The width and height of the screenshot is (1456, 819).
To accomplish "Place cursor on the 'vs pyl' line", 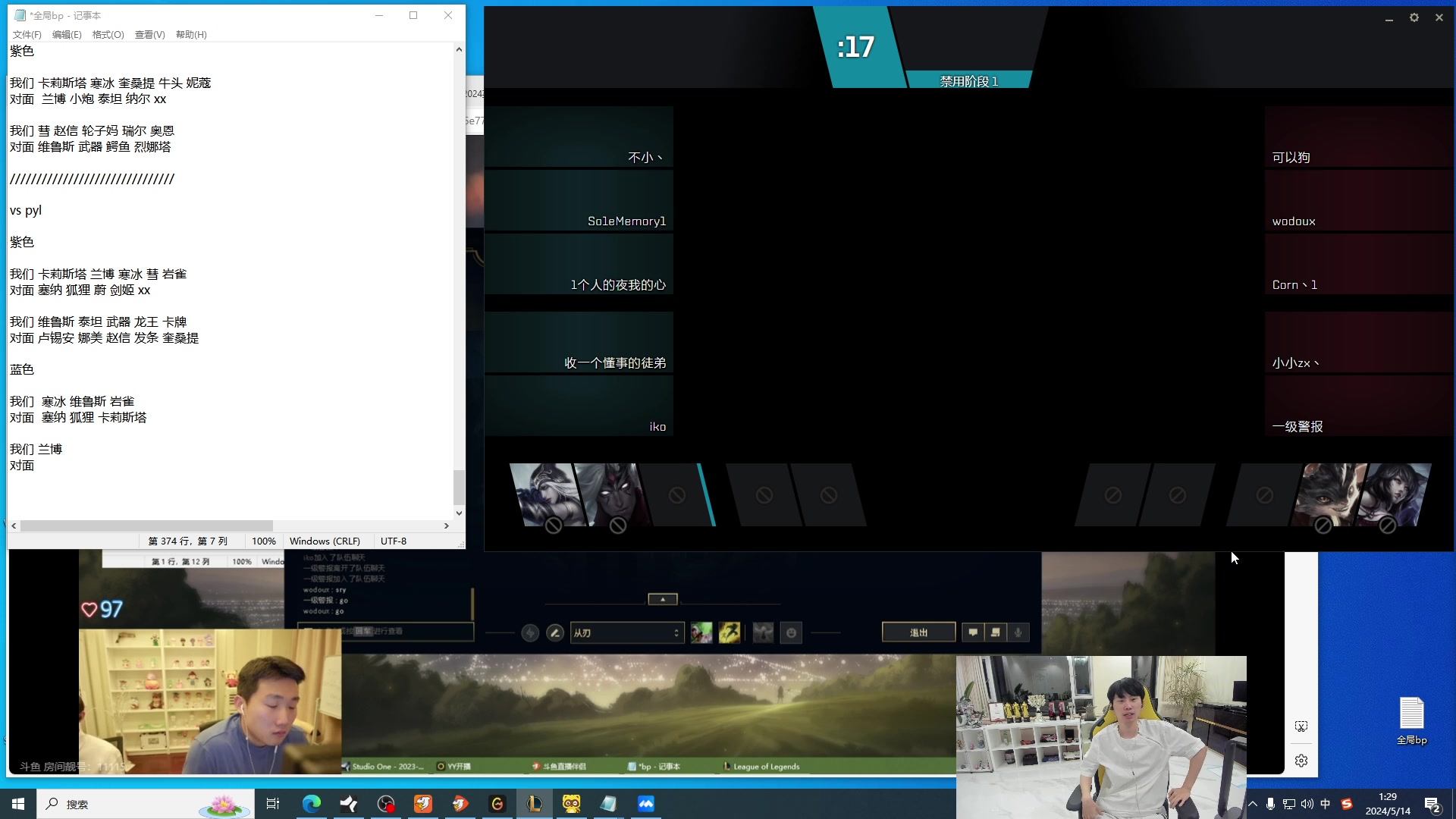I will pyautogui.click(x=26, y=210).
